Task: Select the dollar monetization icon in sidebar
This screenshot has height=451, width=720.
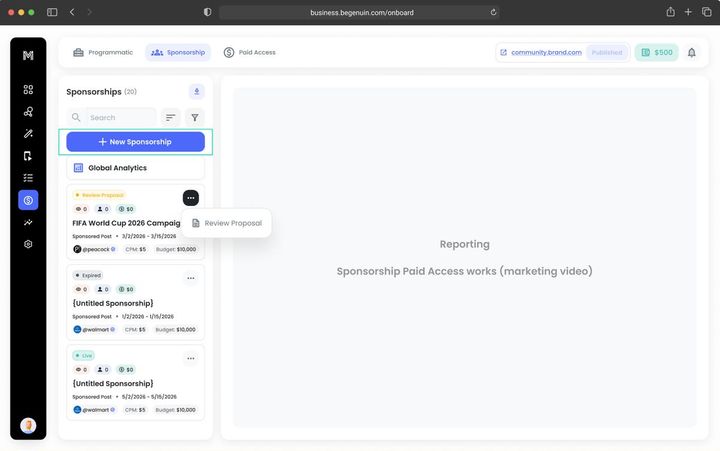Action: pos(28,200)
